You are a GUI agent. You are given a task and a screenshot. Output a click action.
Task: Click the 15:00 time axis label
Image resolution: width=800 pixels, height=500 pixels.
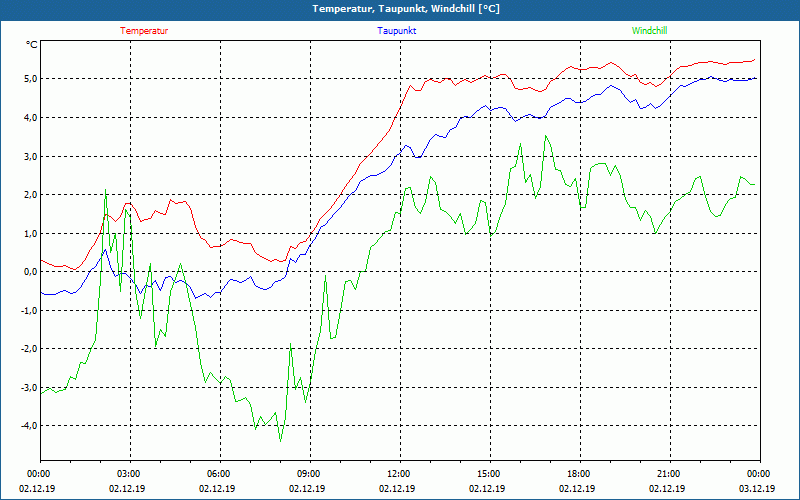tap(490, 474)
